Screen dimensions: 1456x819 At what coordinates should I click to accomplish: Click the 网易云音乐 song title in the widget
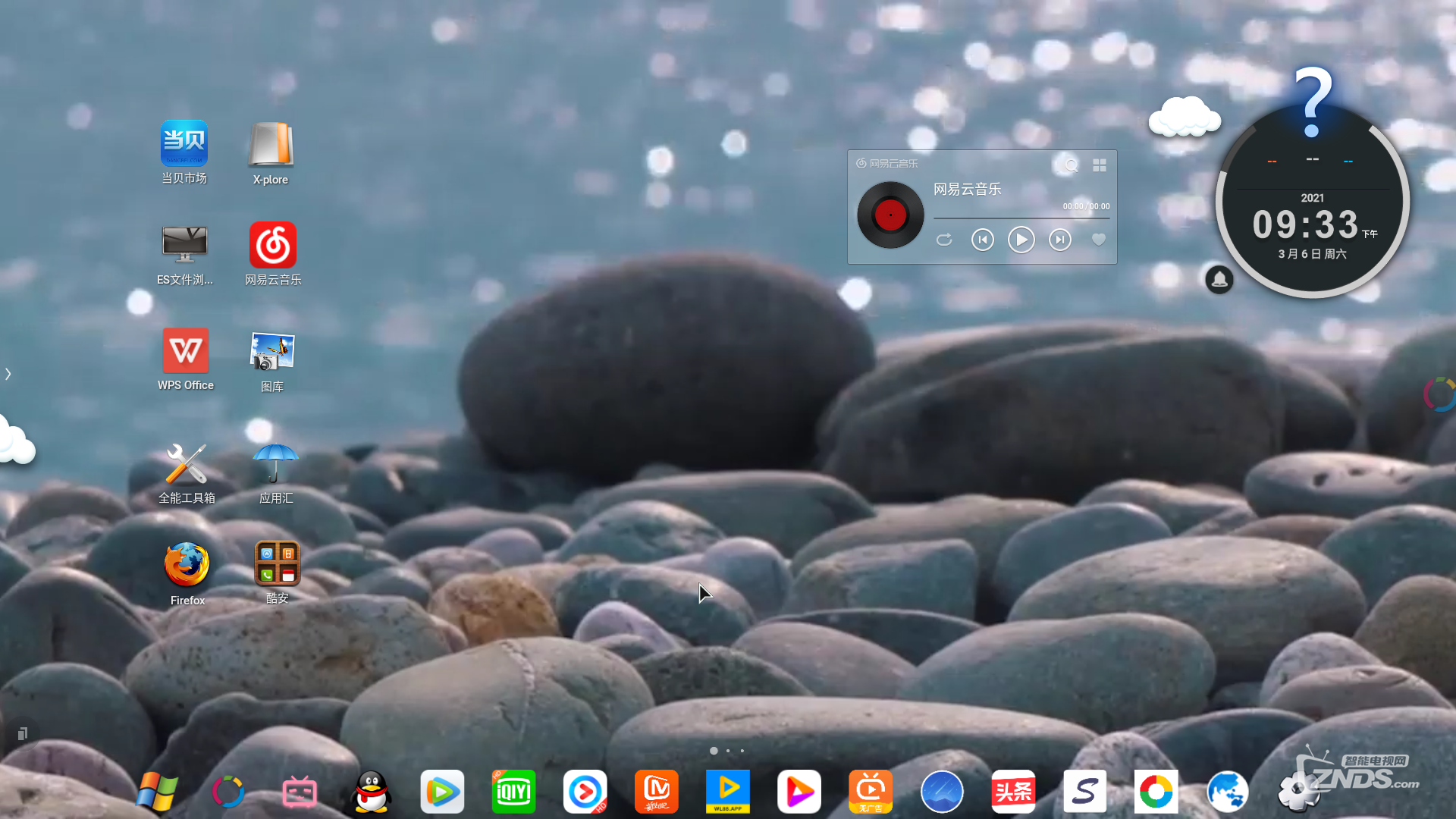[x=968, y=189]
